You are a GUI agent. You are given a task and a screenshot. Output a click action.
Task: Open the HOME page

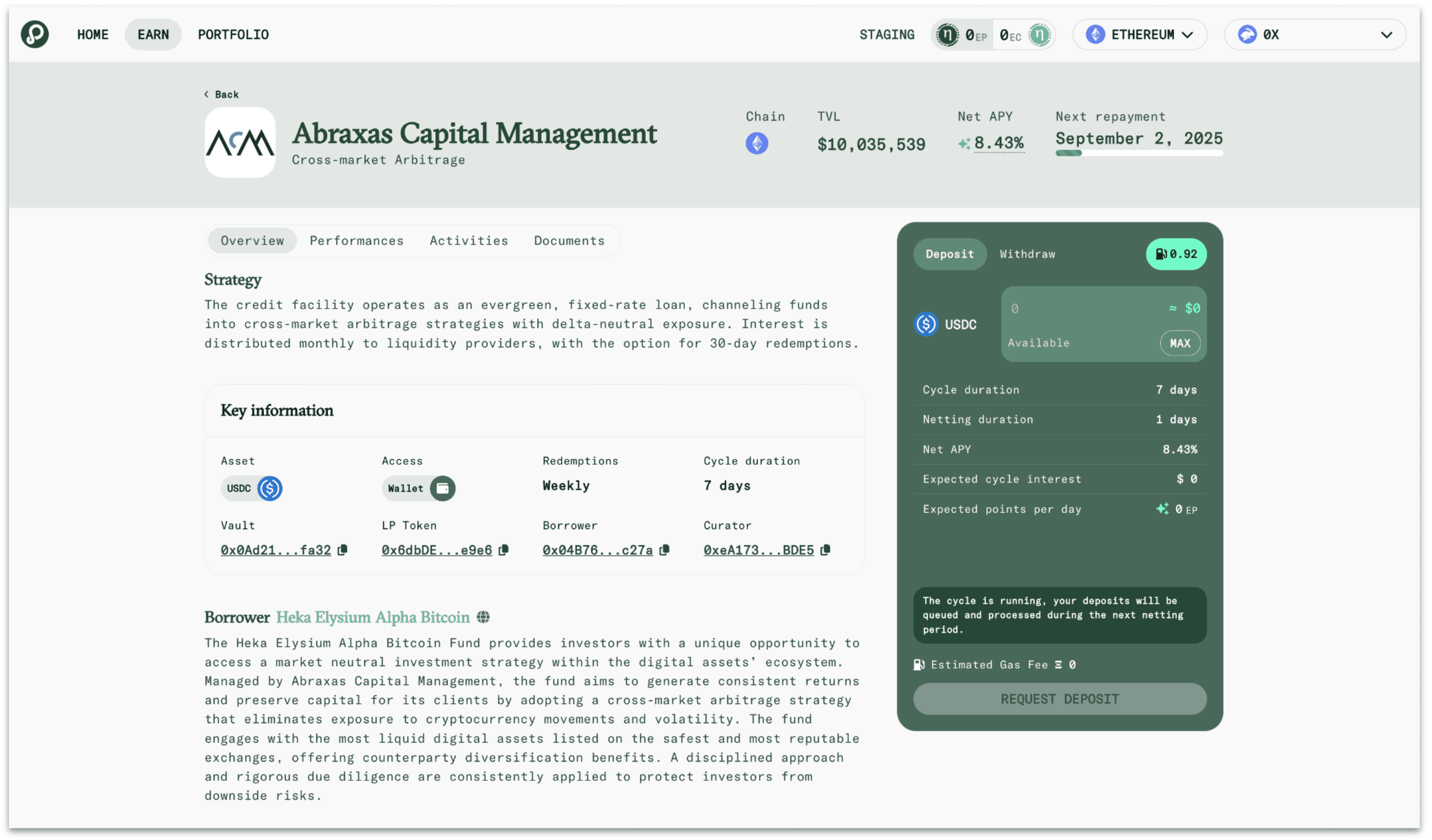click(93, 35)
